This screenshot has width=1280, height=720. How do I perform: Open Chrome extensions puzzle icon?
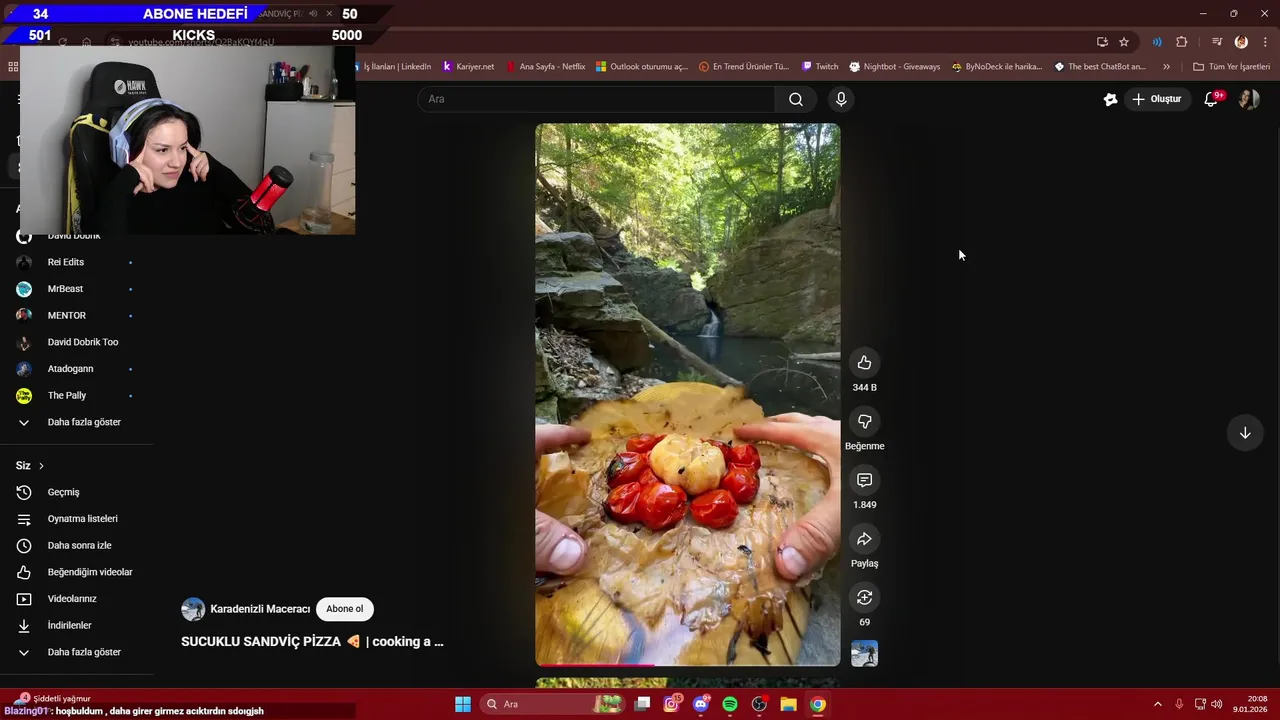pyautogui.click(x=1182, y=42)
